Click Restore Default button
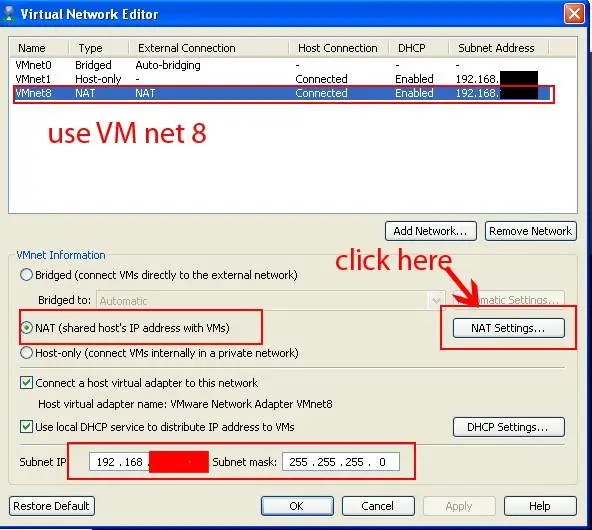This screenshot has height=530, width=592. click(x=52, y=506)
